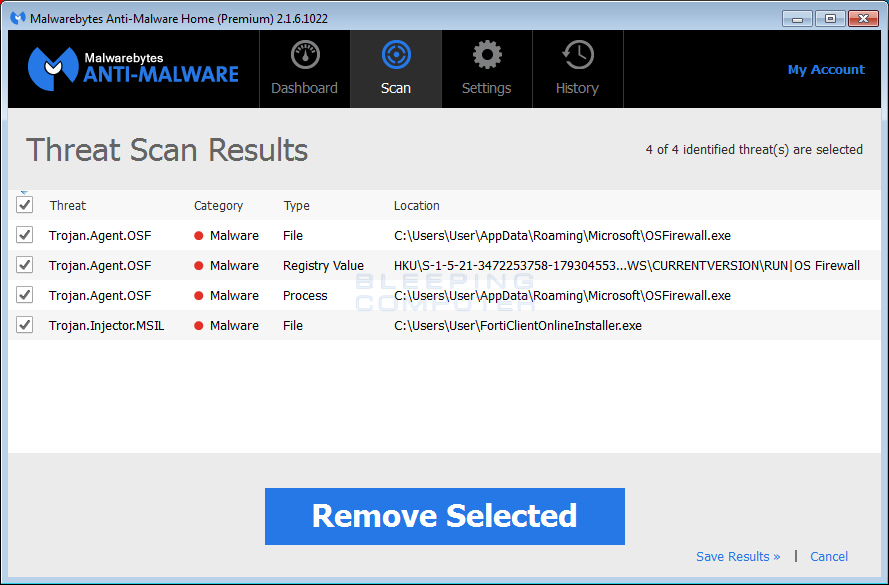The height and width of the screenshot is (585, 889).
Task: Switch to the Dashboard tab
Action: coord(304,88)
